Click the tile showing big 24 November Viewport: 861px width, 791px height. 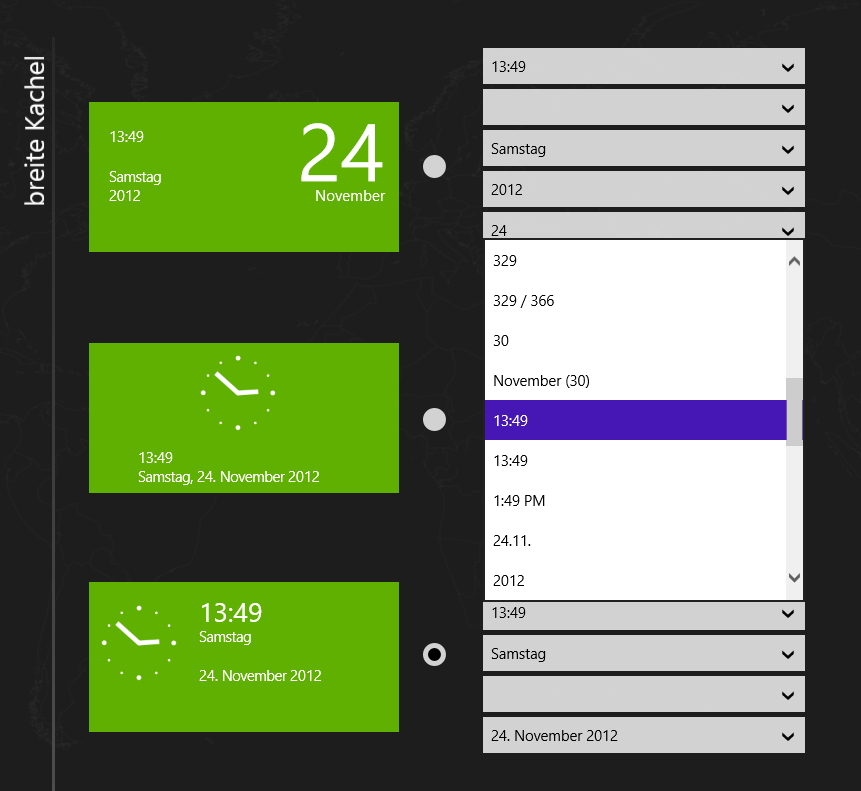(244, 177)
